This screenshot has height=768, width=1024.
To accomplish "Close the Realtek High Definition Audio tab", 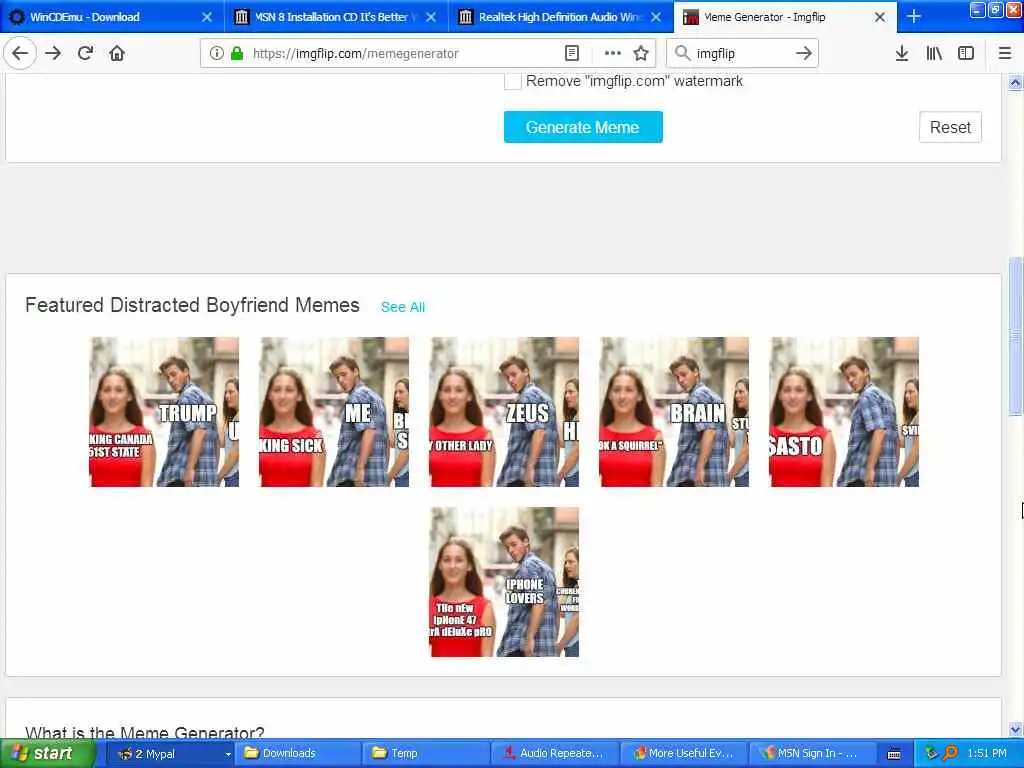I will coord(656,17).
